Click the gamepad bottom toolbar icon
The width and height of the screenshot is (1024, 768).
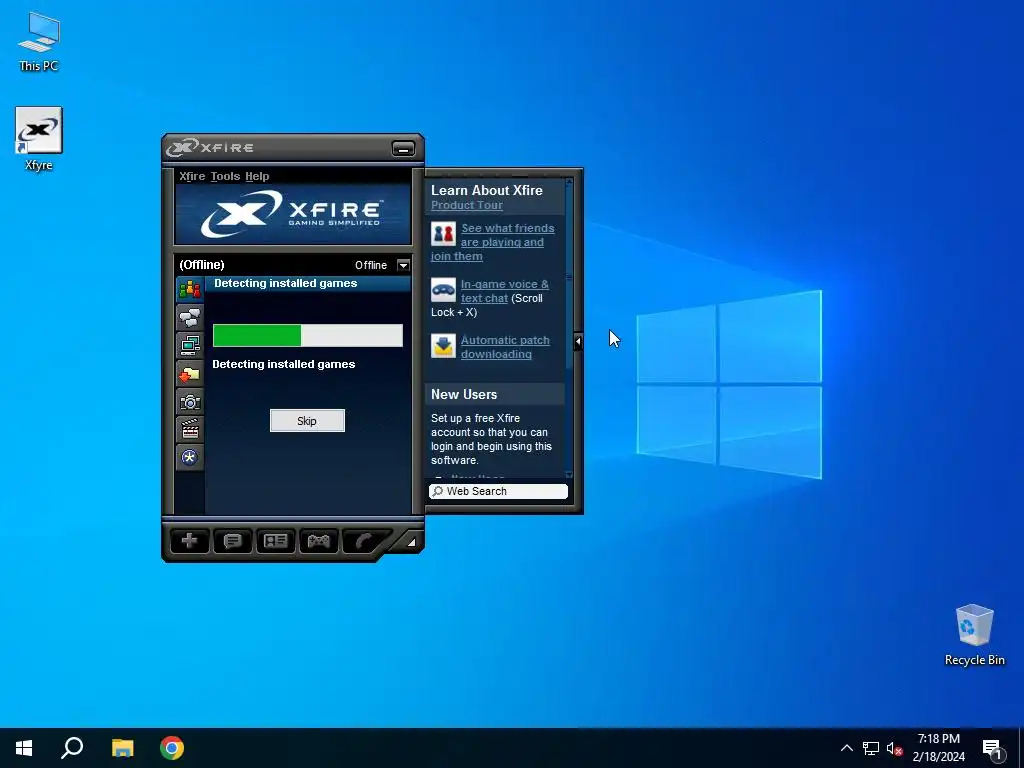coord(319,541)
